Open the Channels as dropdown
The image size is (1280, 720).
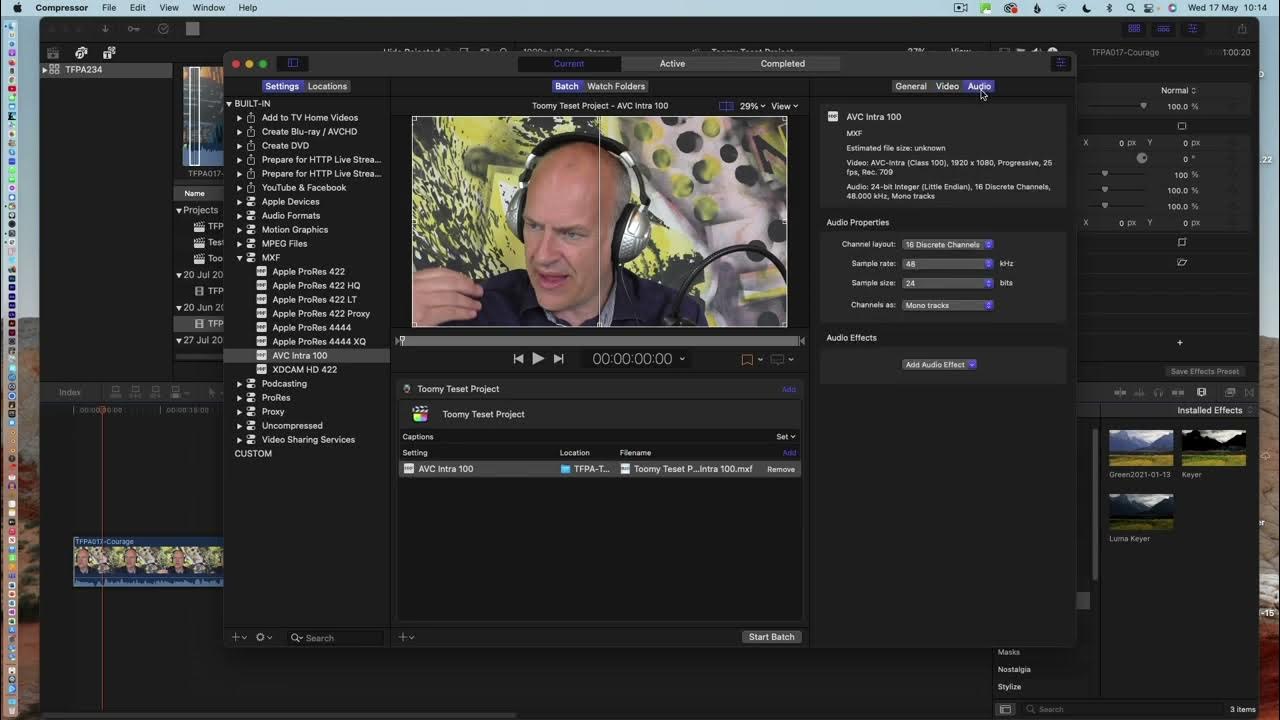[947, 305]
